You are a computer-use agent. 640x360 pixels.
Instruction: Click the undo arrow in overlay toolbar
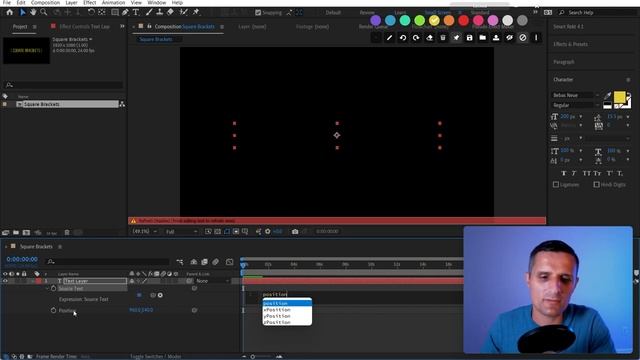(x=403, y=38)
